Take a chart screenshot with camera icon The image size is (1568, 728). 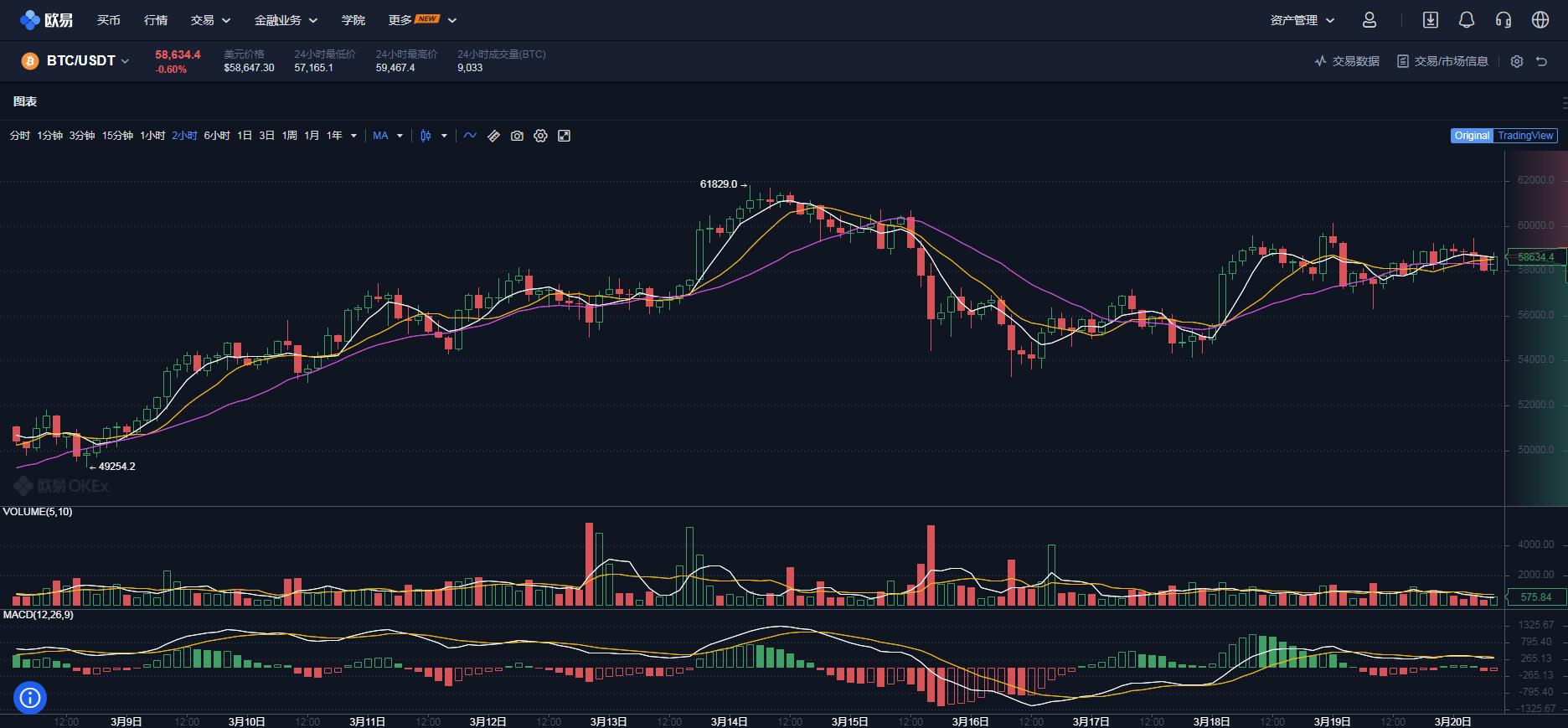pos(517,136)
